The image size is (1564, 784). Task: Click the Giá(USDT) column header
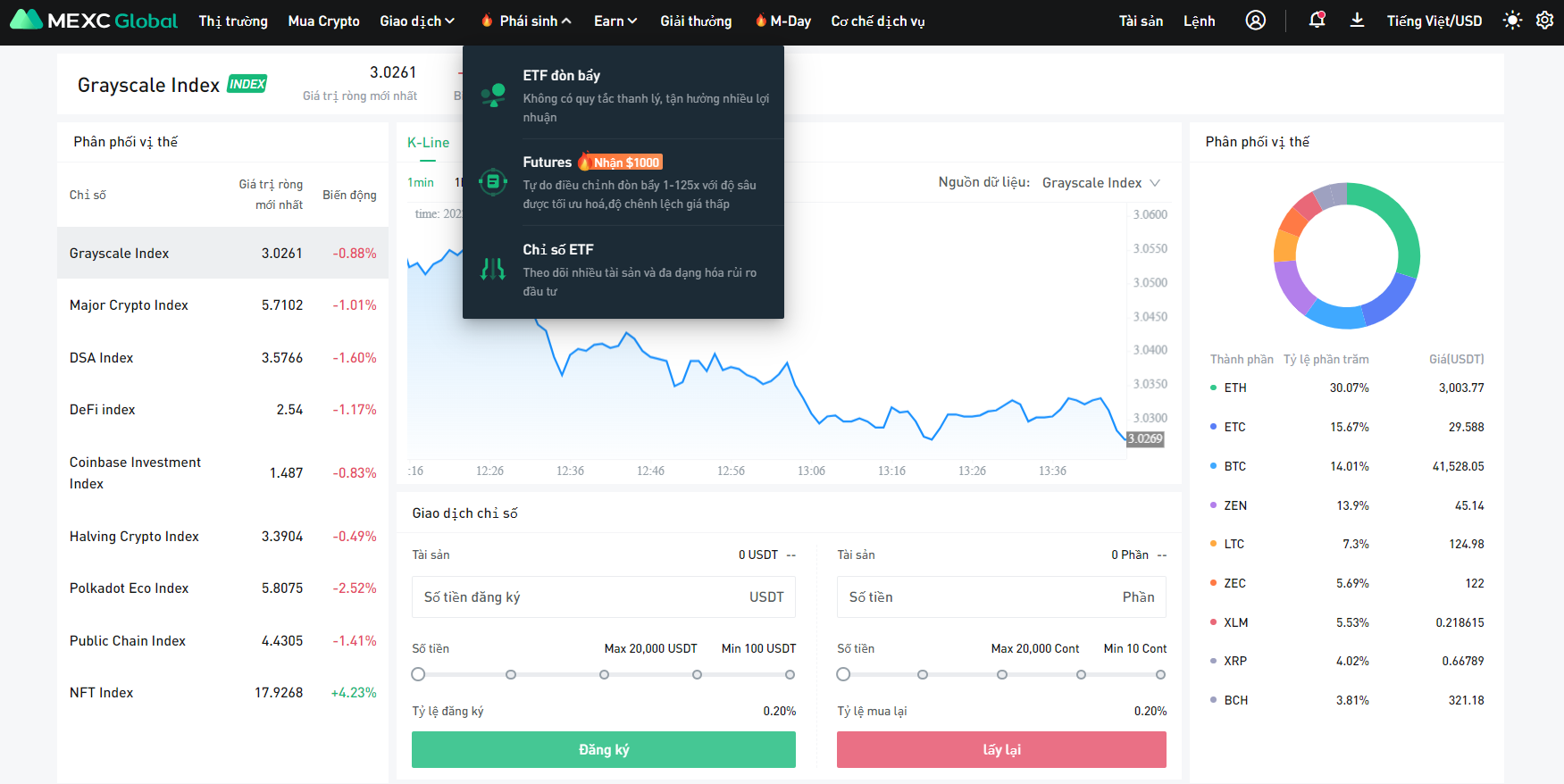[x=1456, y=359]
